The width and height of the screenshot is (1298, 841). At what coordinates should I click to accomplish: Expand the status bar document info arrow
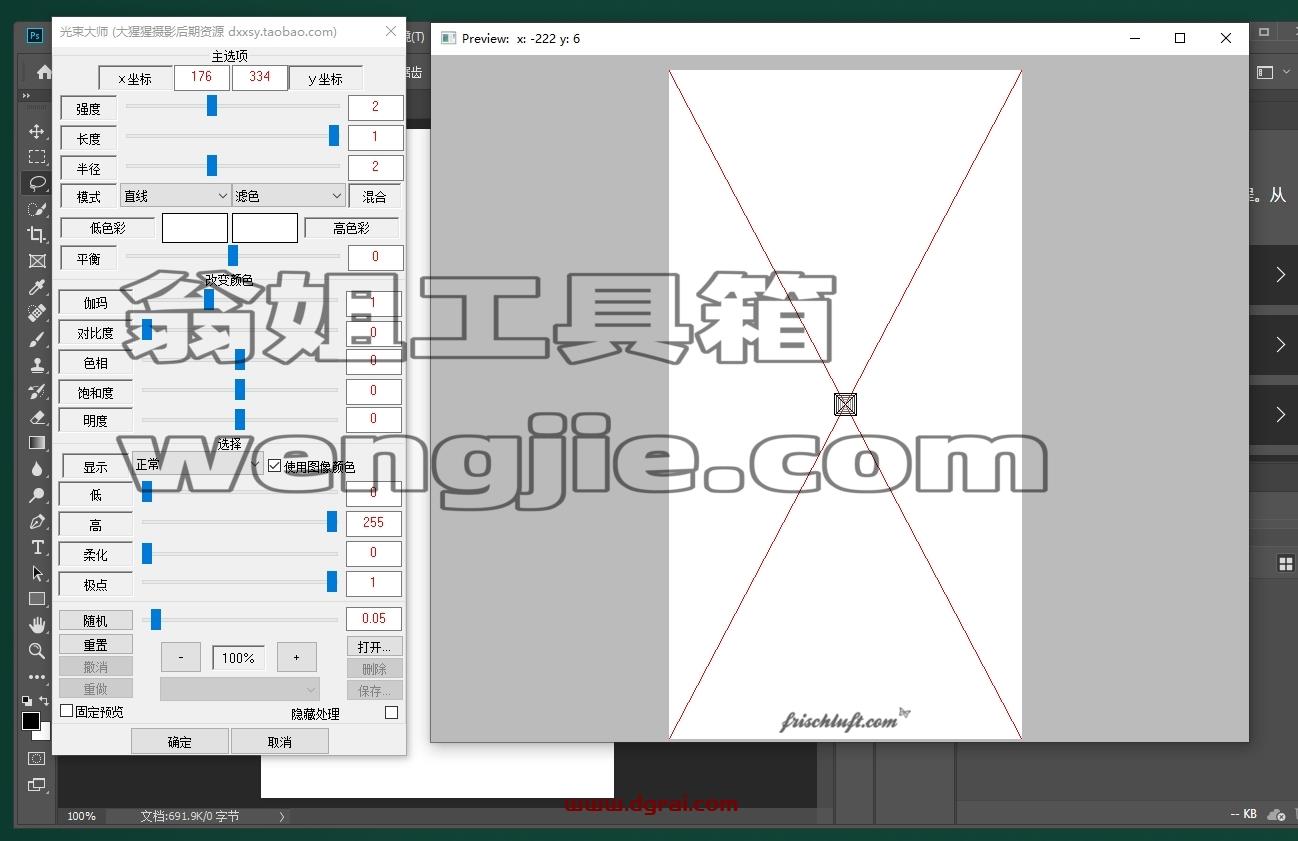(x=282, y=816)
